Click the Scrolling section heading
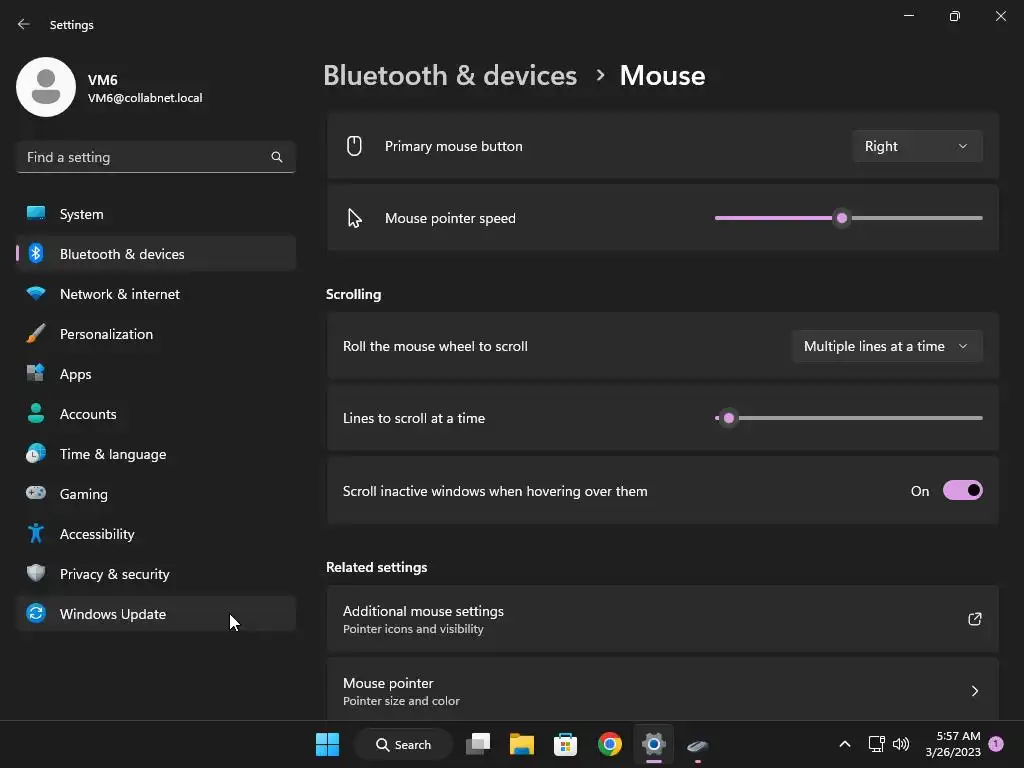Viewport: 1024px width, 768px height. (353, 294)
